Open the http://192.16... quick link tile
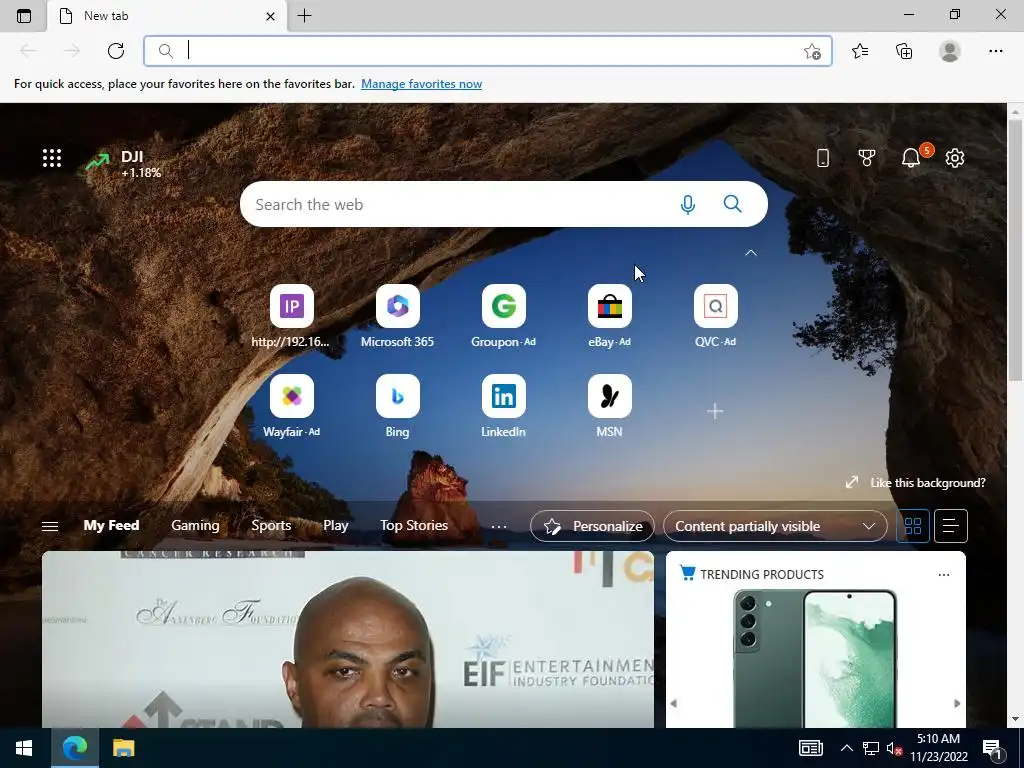 coord(291,316)
